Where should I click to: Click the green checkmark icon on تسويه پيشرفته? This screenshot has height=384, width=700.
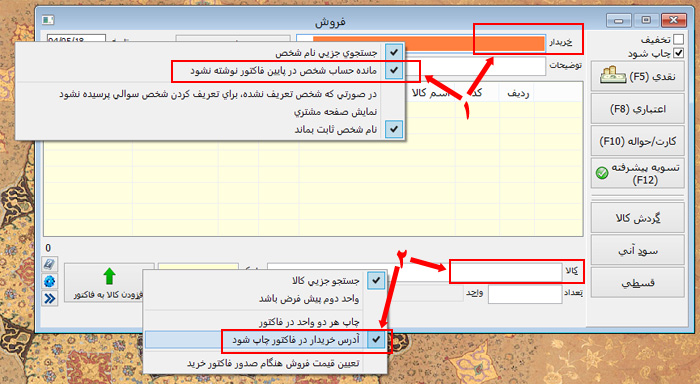pyautogui.click(x=602, y=173)
